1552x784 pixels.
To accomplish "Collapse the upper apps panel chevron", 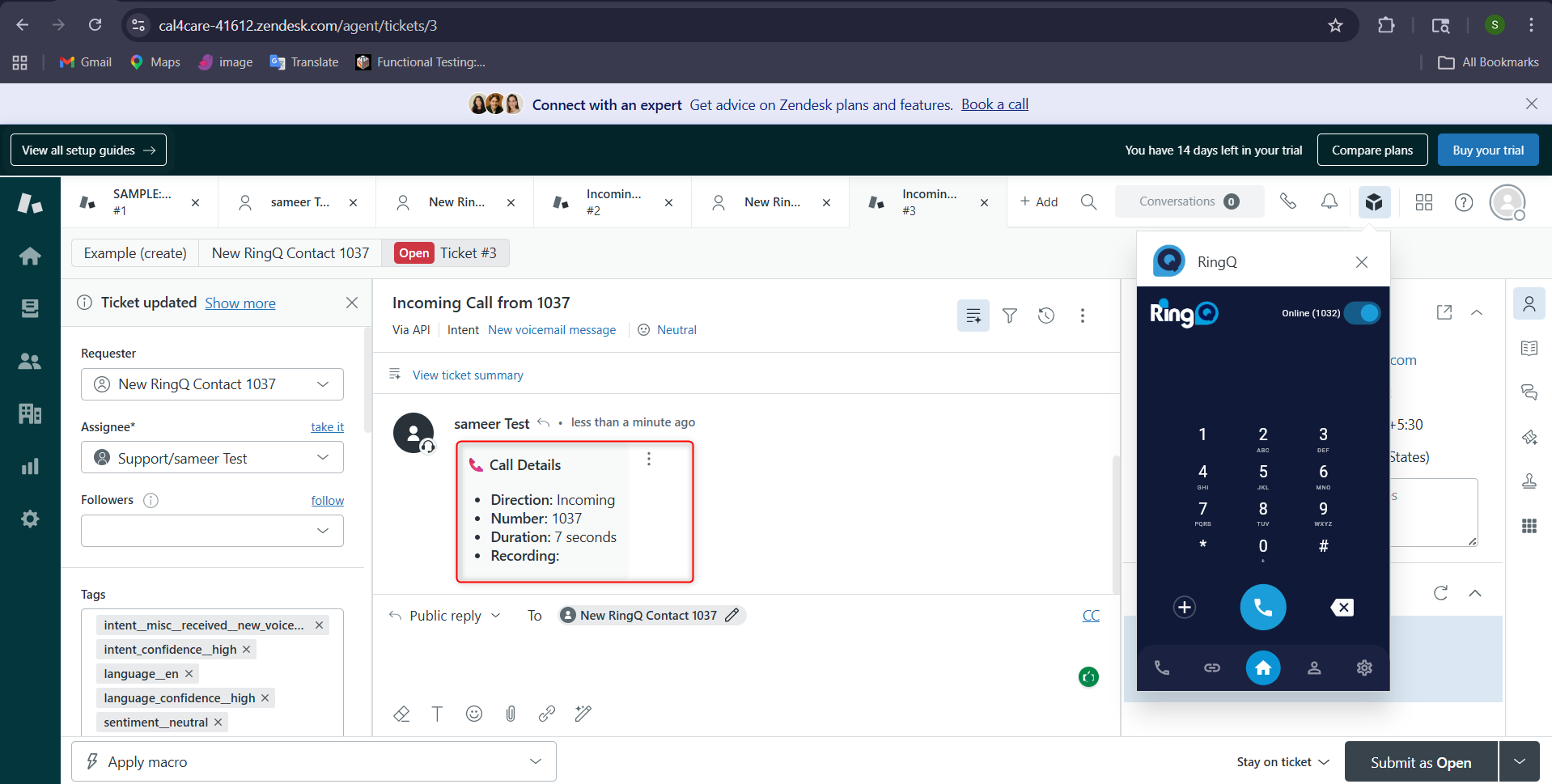I will click(1477, 312).
